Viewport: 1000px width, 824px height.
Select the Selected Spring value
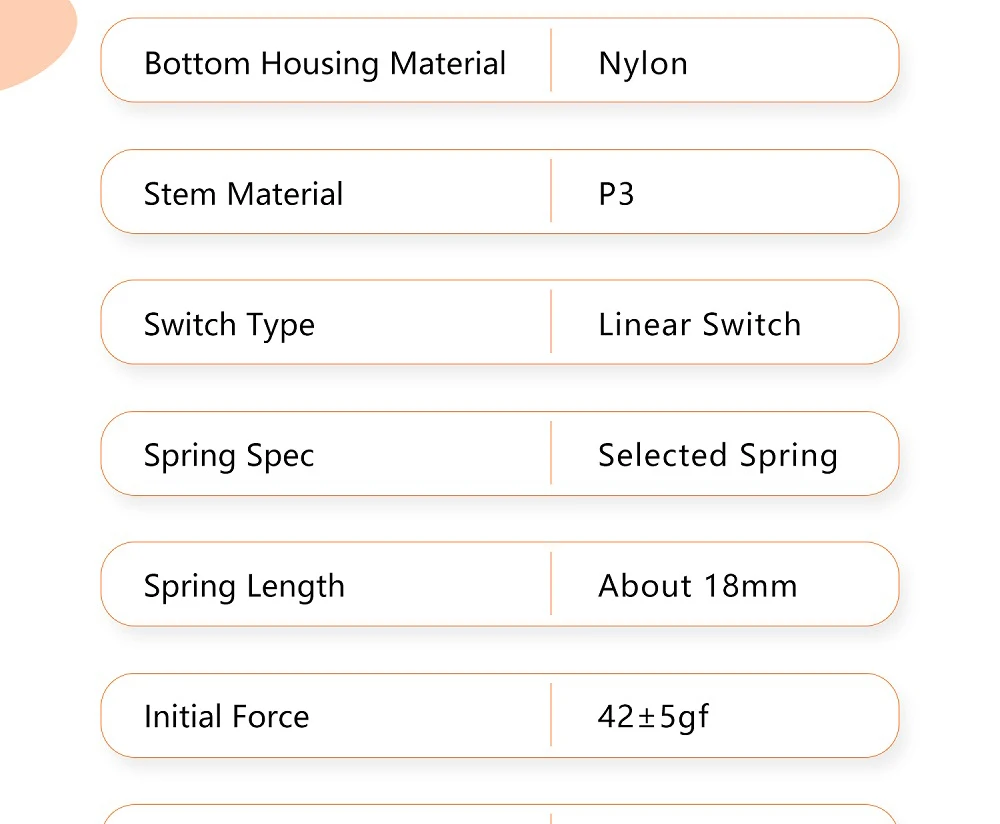pos(717,456)
